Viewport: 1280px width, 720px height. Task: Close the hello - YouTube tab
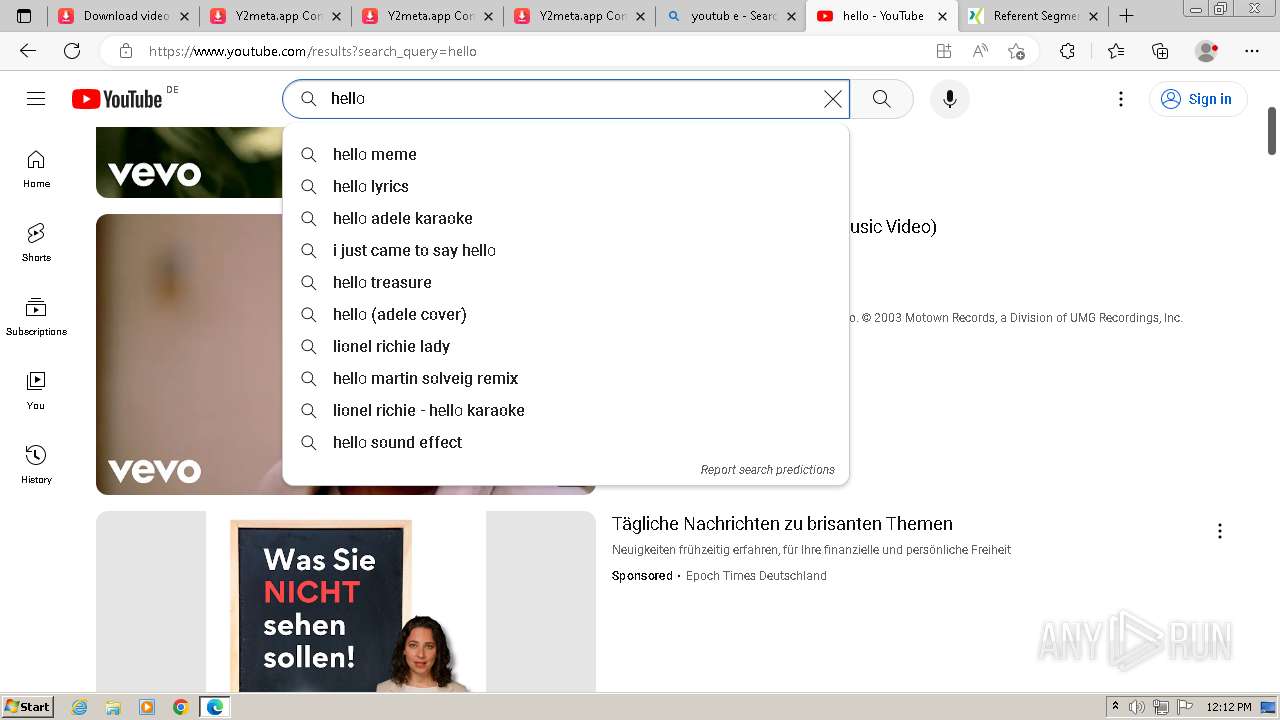point(942,16)
